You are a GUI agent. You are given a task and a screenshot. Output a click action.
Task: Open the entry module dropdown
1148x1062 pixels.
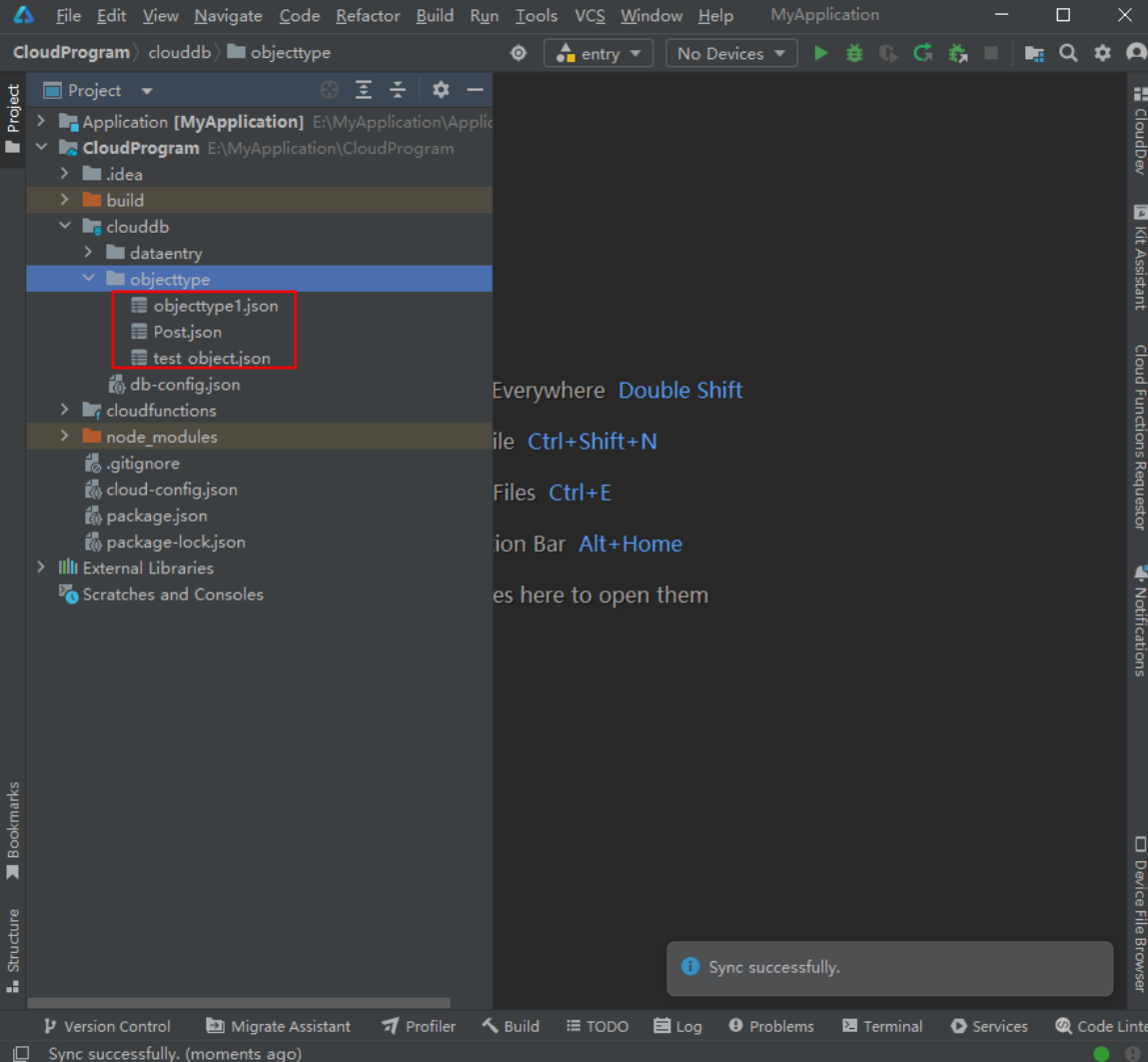[598, 53]
